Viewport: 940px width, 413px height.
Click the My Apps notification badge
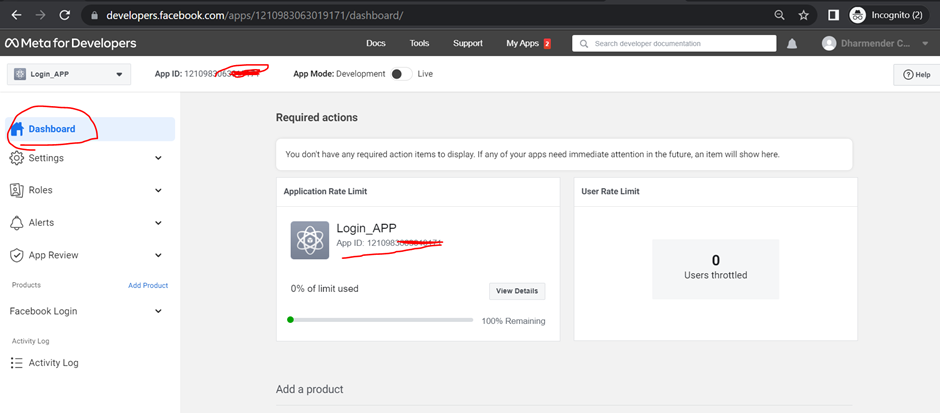pyautogui.click(x=547, y=44)
